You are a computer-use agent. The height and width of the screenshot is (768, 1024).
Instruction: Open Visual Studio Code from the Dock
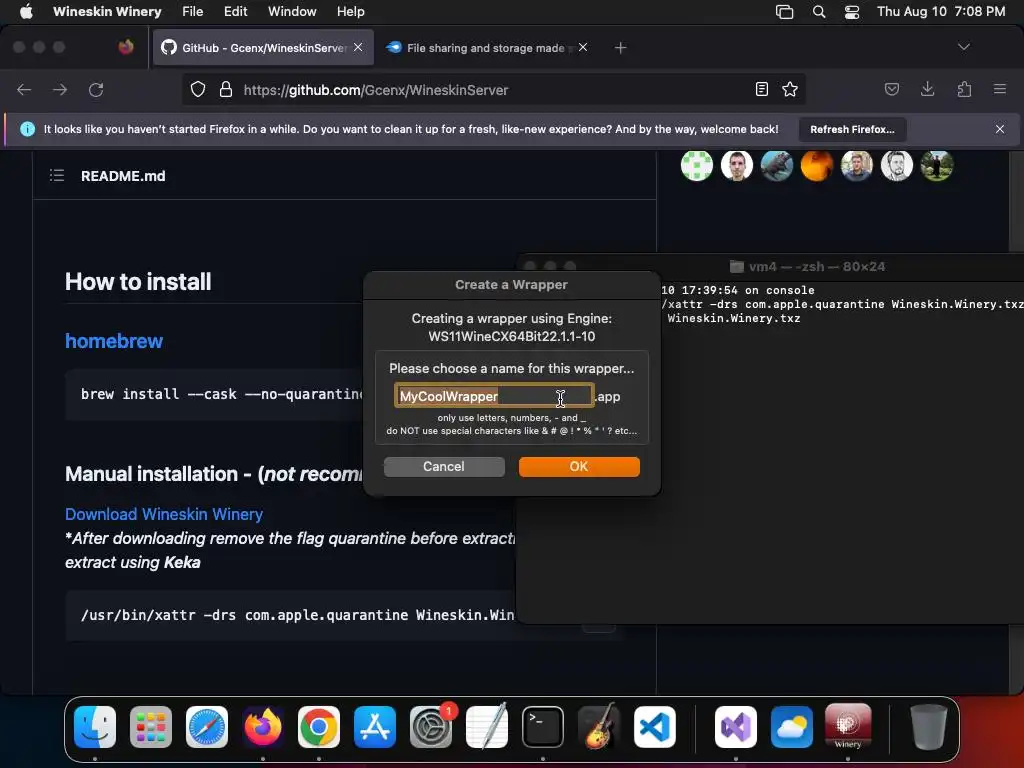tap(654, 727)
